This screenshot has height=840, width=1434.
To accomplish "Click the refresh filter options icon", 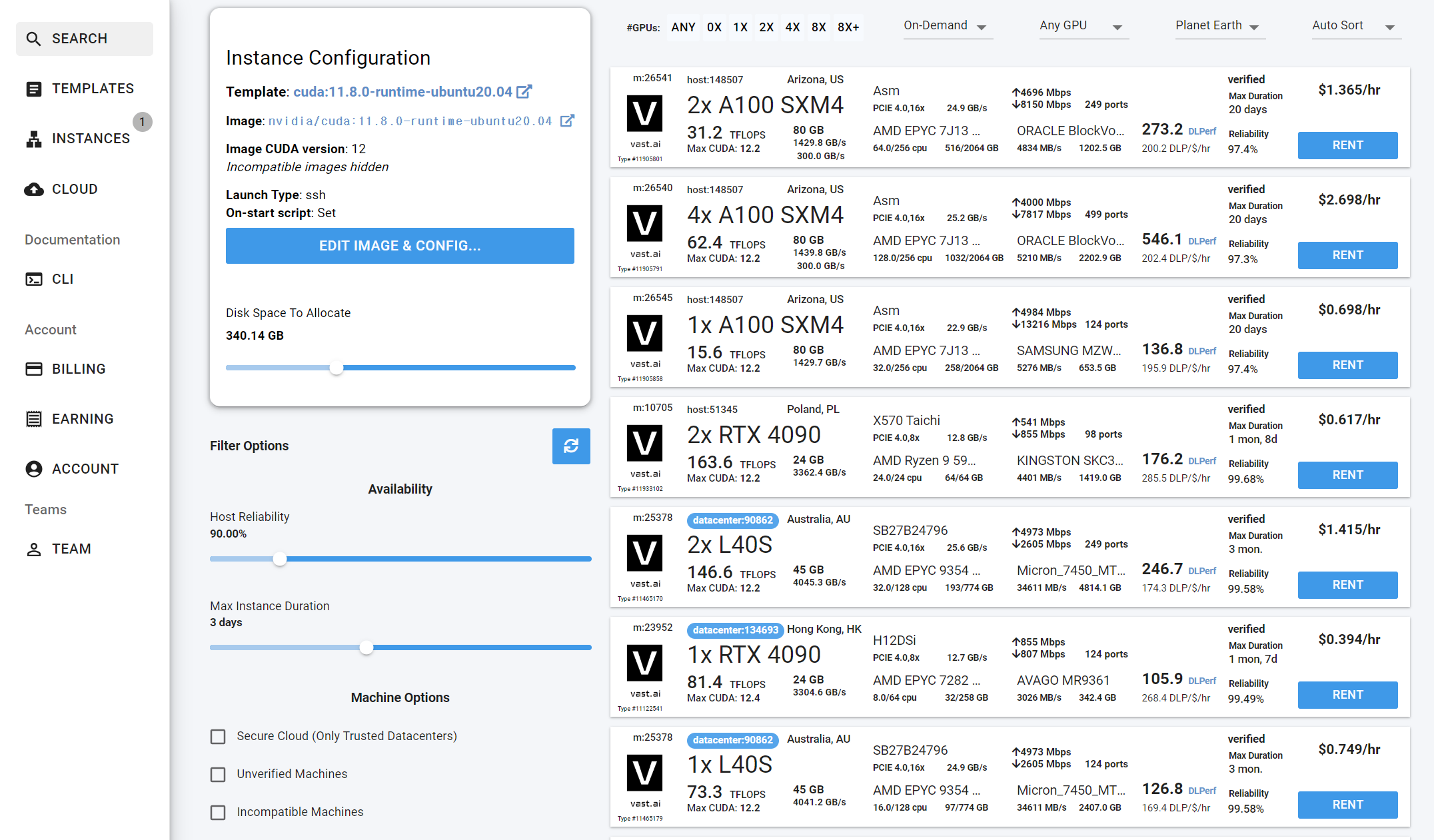I will [x=571, y=446].
